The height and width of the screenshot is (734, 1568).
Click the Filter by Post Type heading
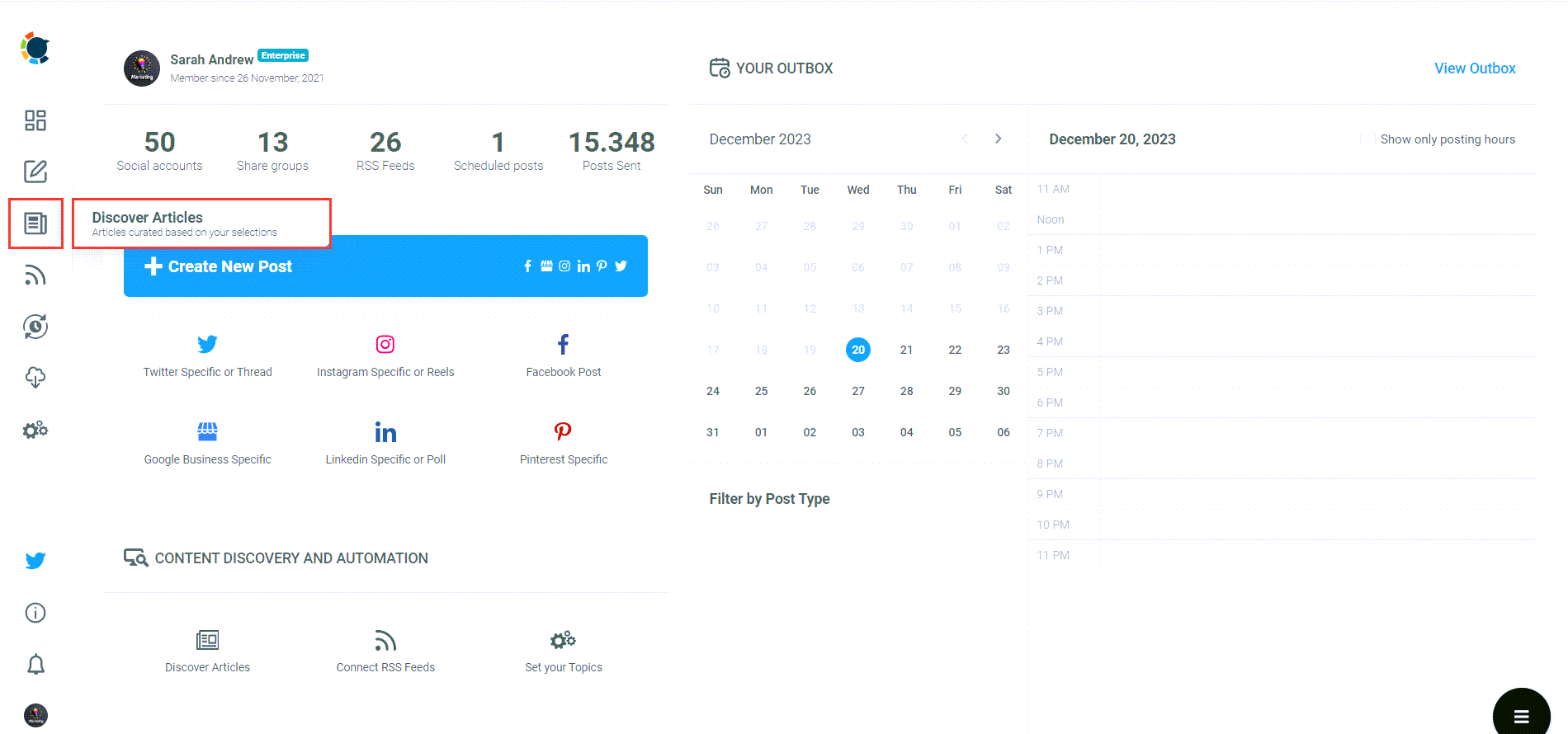[769, 499]
